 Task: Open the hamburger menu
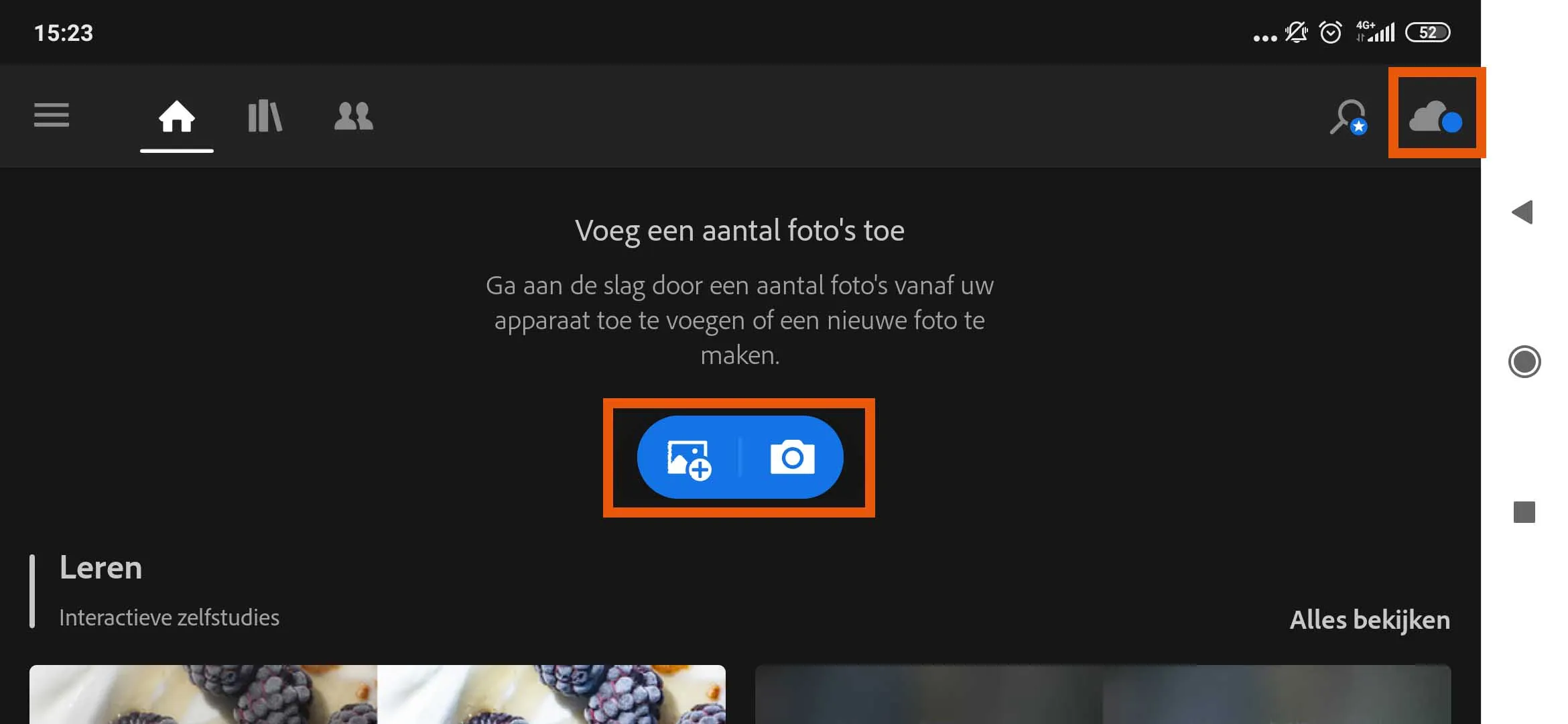[52, 115]
